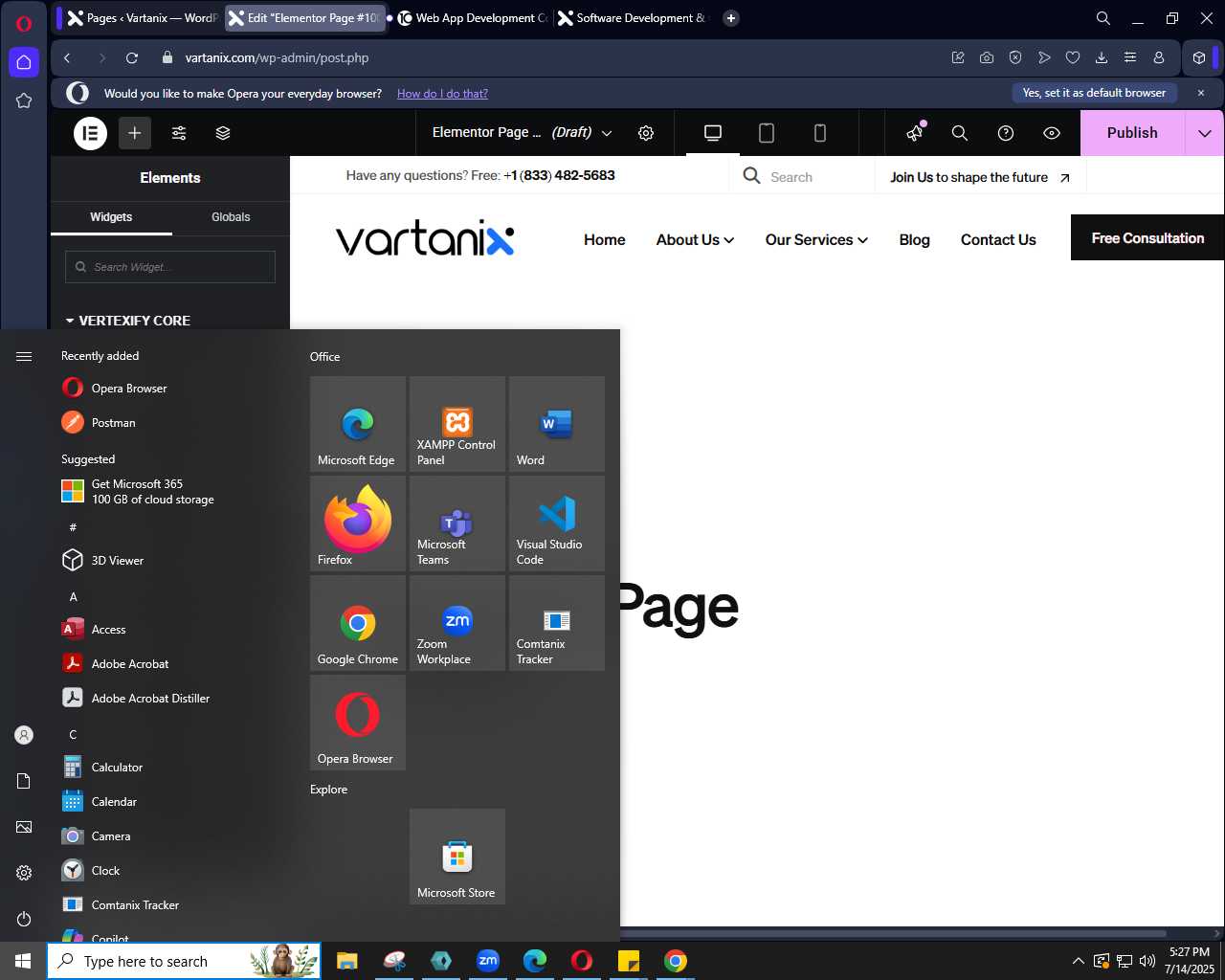Click Contact Us navigation link
The height and width of the screenshot is (980, 1225).
[998, 239]
